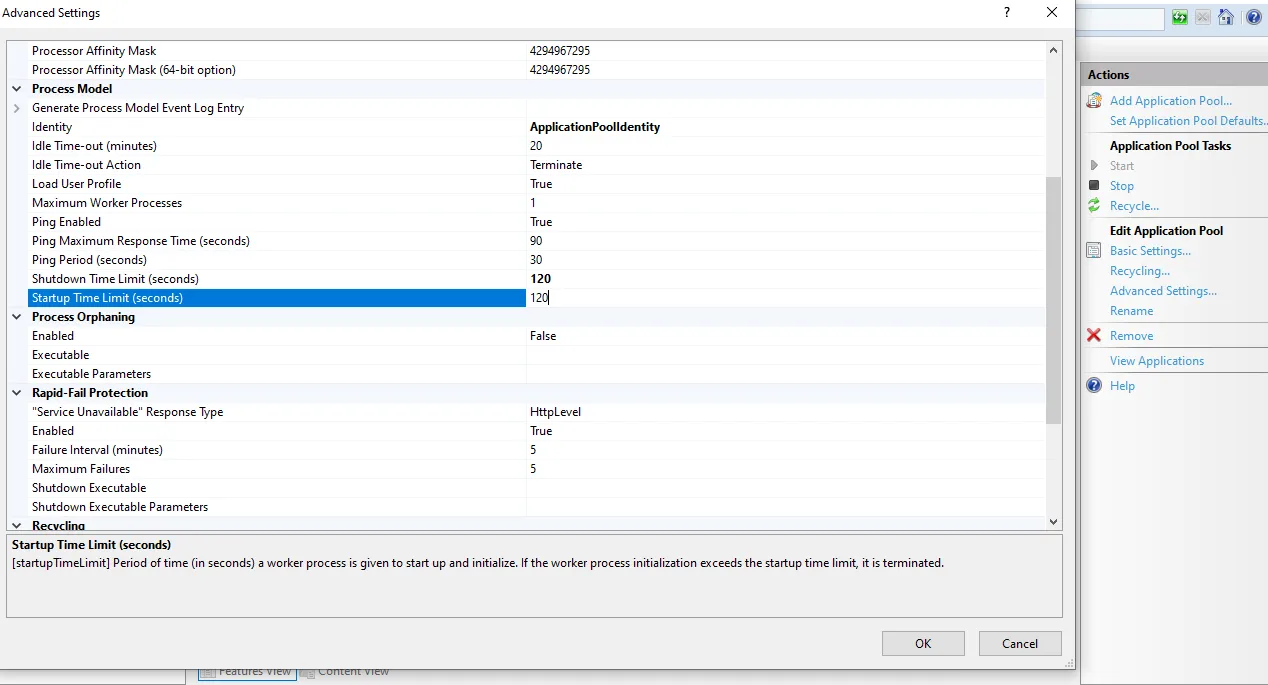Select the Ping Enabled row

point(535,222)
